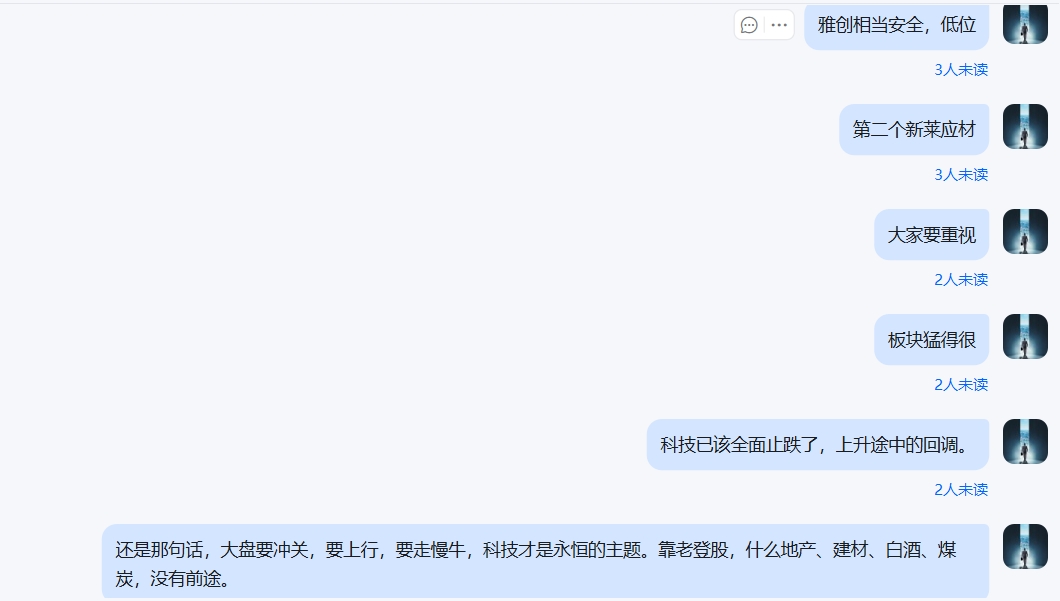Click avatar beside the 还是那句话 message

point(1025,546)
